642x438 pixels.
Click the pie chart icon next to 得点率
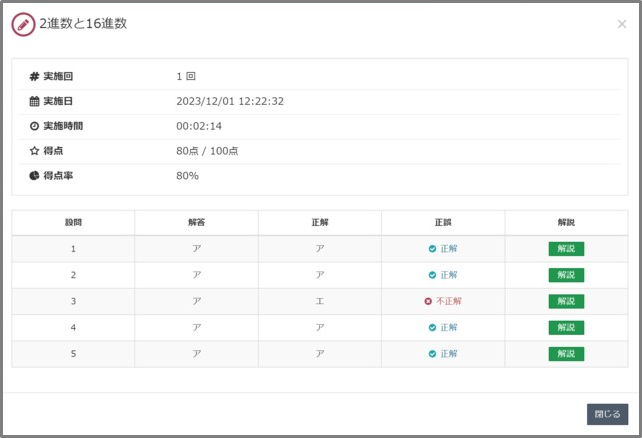click(34, 176)
